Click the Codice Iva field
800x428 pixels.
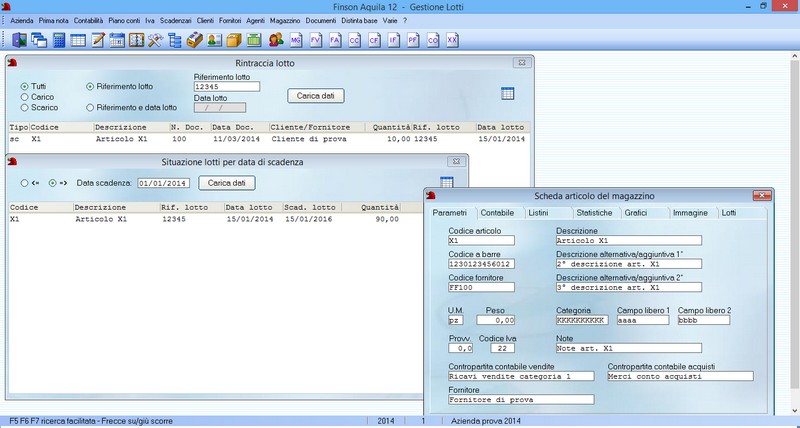503,348
